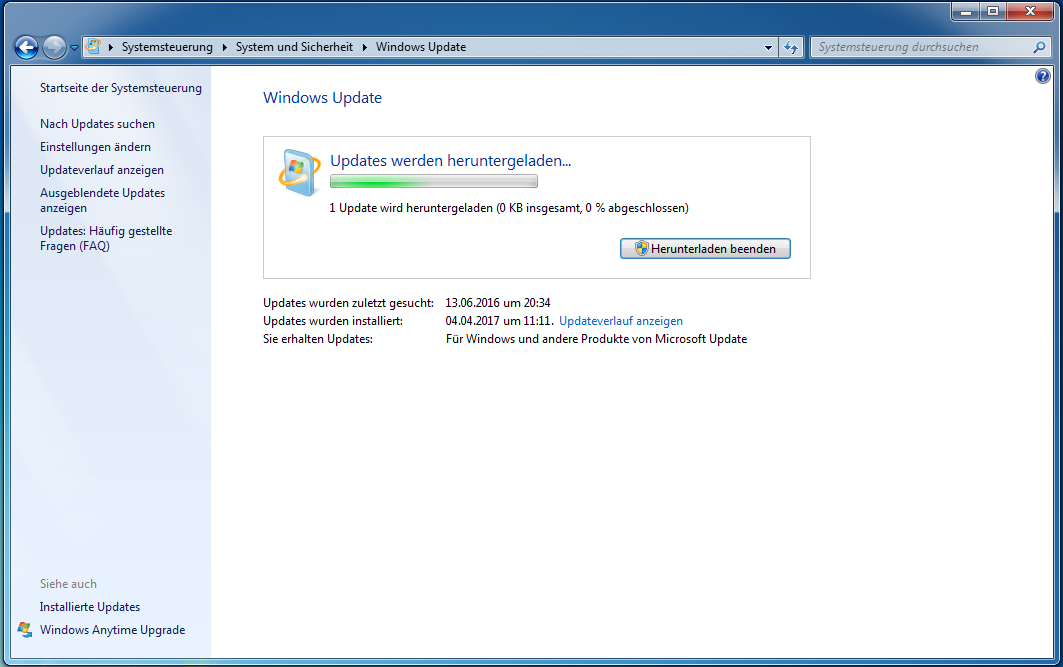The height and width of the screenshot is (667, 1063).
Task: Click the Windows Anytime Upgrade flag icon
Action: [x=25, y=630]
